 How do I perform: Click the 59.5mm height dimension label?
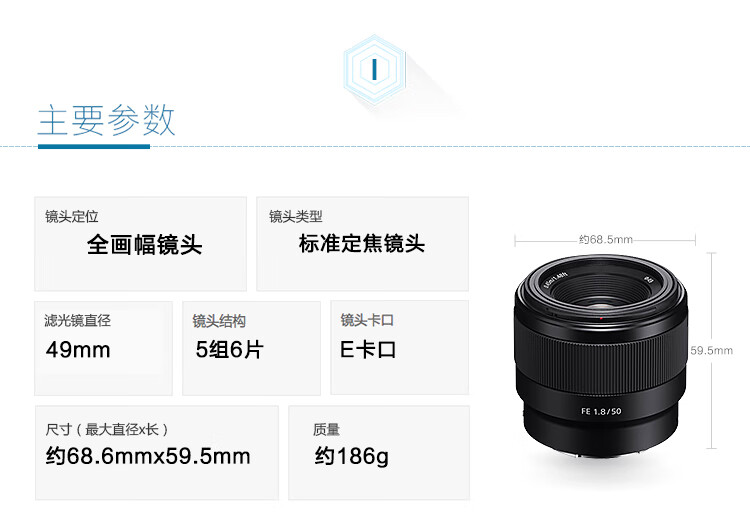[711, 351]
